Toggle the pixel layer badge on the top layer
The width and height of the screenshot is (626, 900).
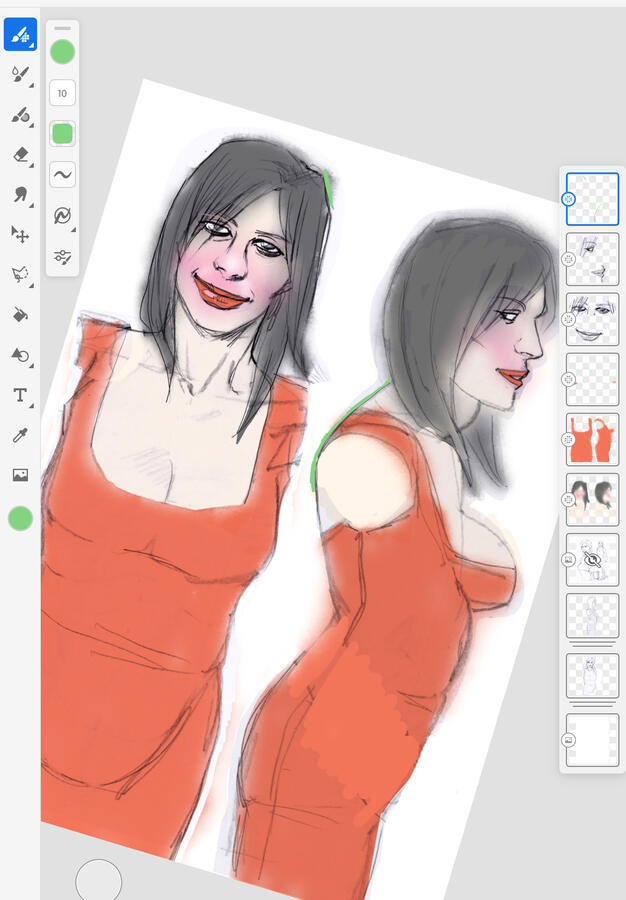[x=568, y=199]
